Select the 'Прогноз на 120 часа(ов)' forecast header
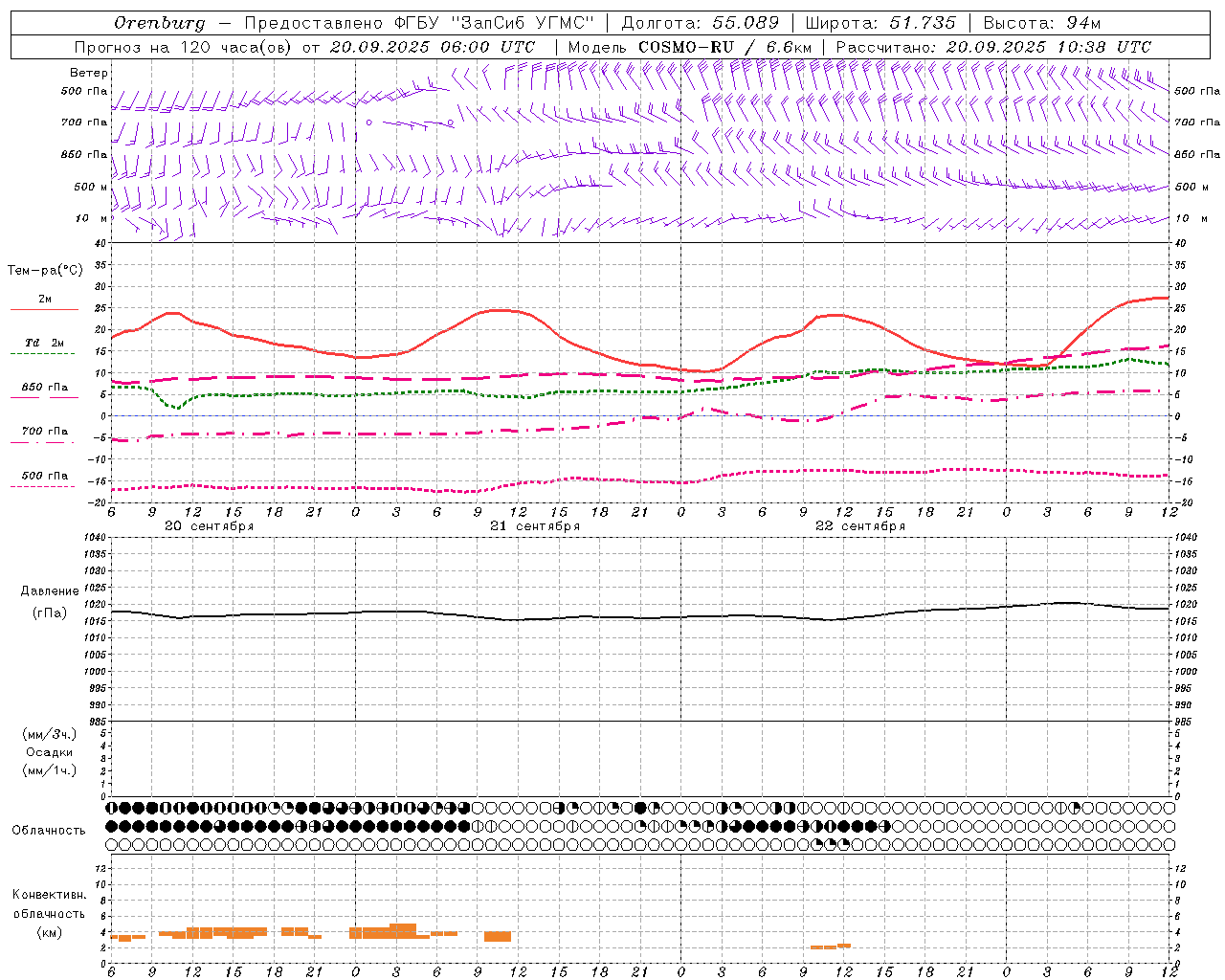Image resolution: width=1225 pixels, height=980 pixels. (185, 47)
